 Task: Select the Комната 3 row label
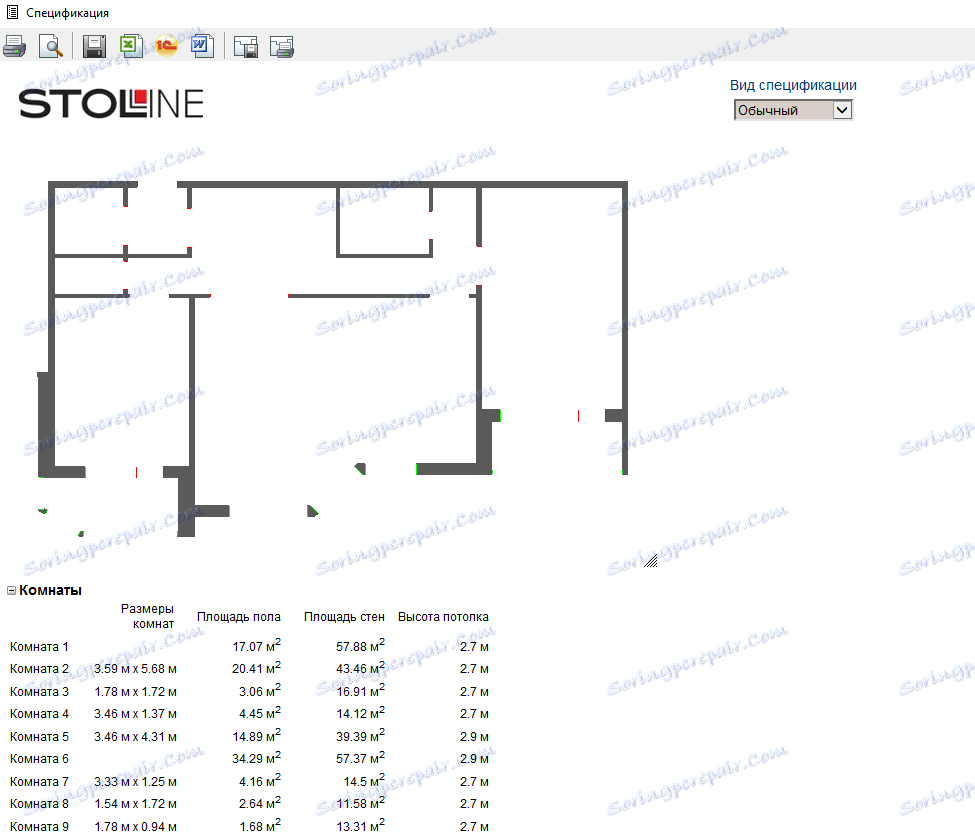[39, 691]
